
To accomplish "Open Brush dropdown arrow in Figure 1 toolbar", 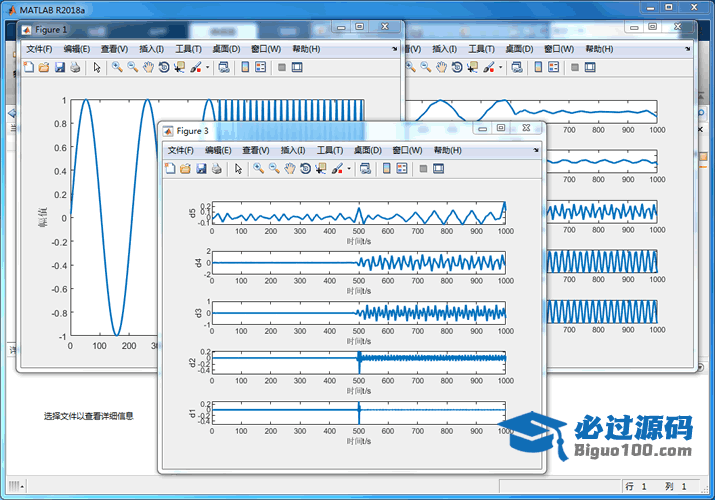I will tap(207, 67).
